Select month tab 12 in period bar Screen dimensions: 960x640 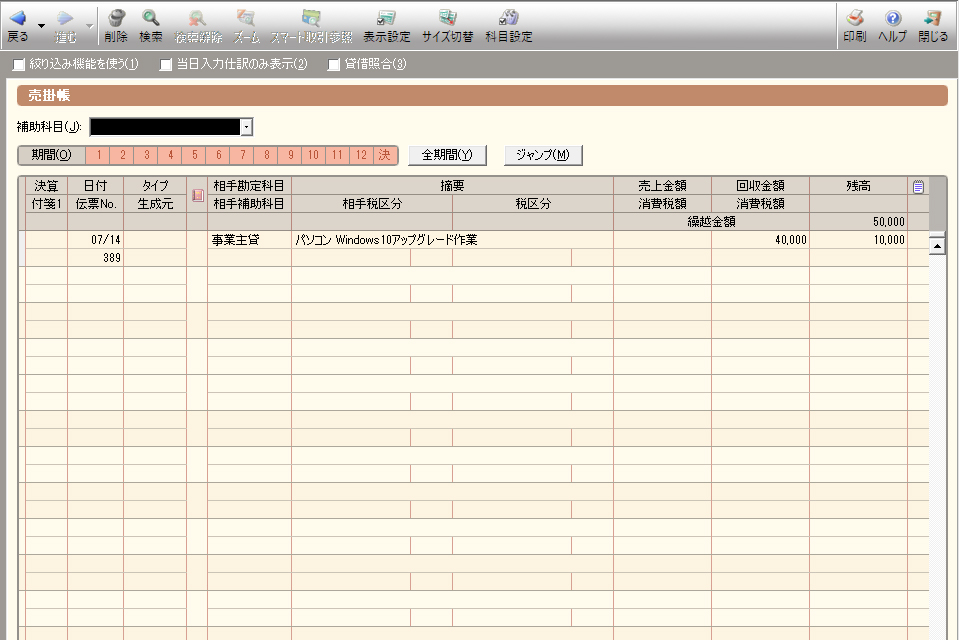click(x=361, y=155)
